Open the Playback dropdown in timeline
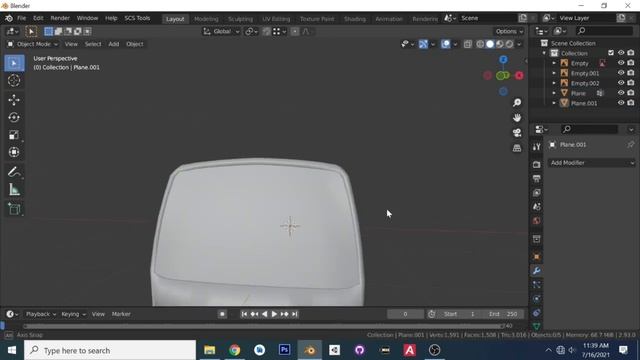 [x=41, y=314]
